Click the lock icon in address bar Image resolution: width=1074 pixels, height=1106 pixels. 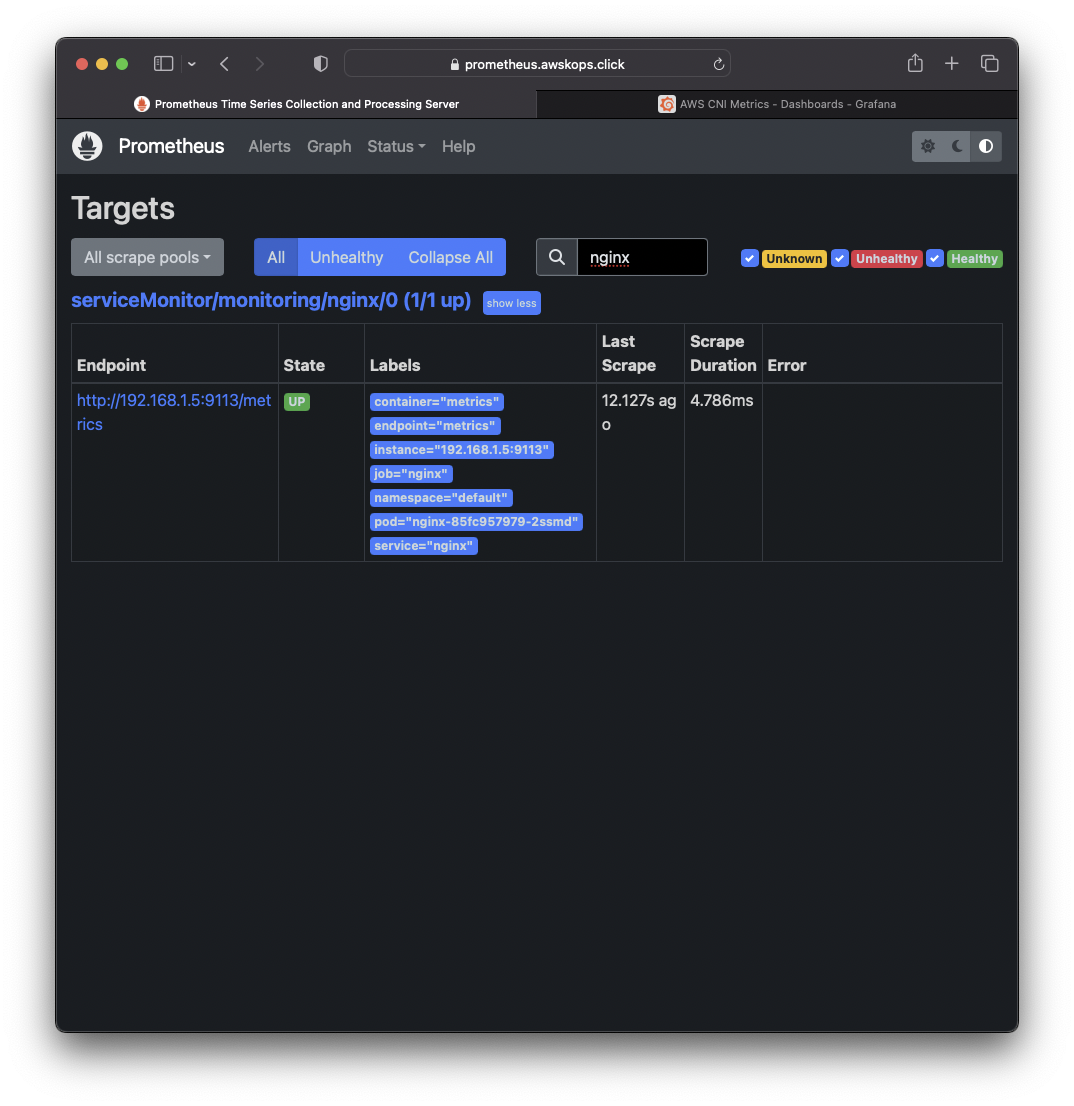pos(455,64)
